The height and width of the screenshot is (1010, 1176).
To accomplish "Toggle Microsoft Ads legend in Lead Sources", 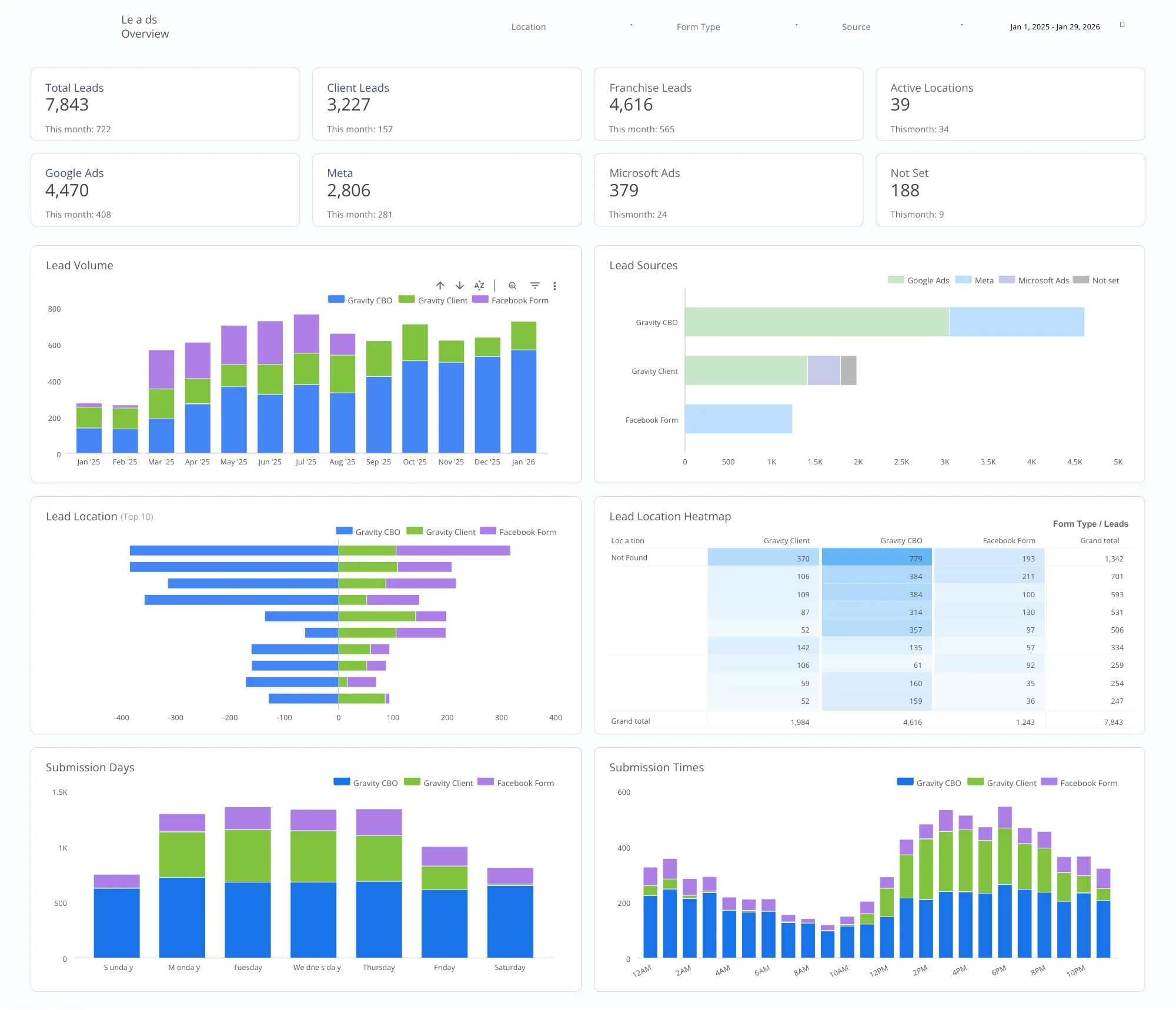I will [x=1034, y=280].
